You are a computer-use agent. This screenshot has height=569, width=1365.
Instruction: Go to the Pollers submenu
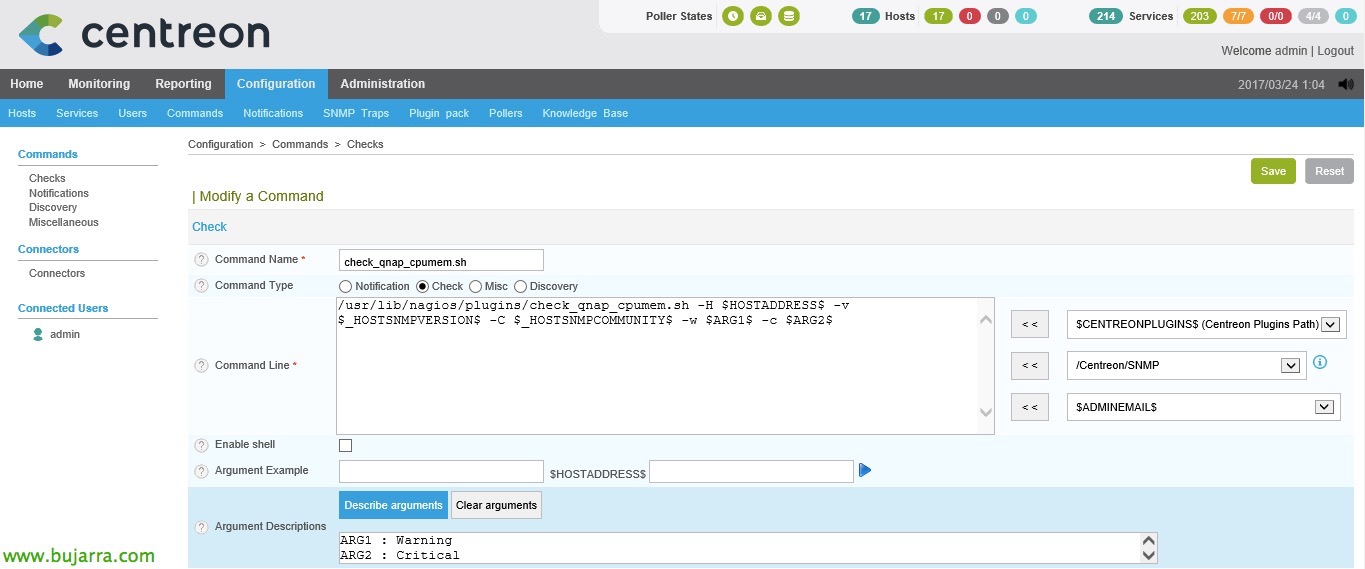click(506, 114)
